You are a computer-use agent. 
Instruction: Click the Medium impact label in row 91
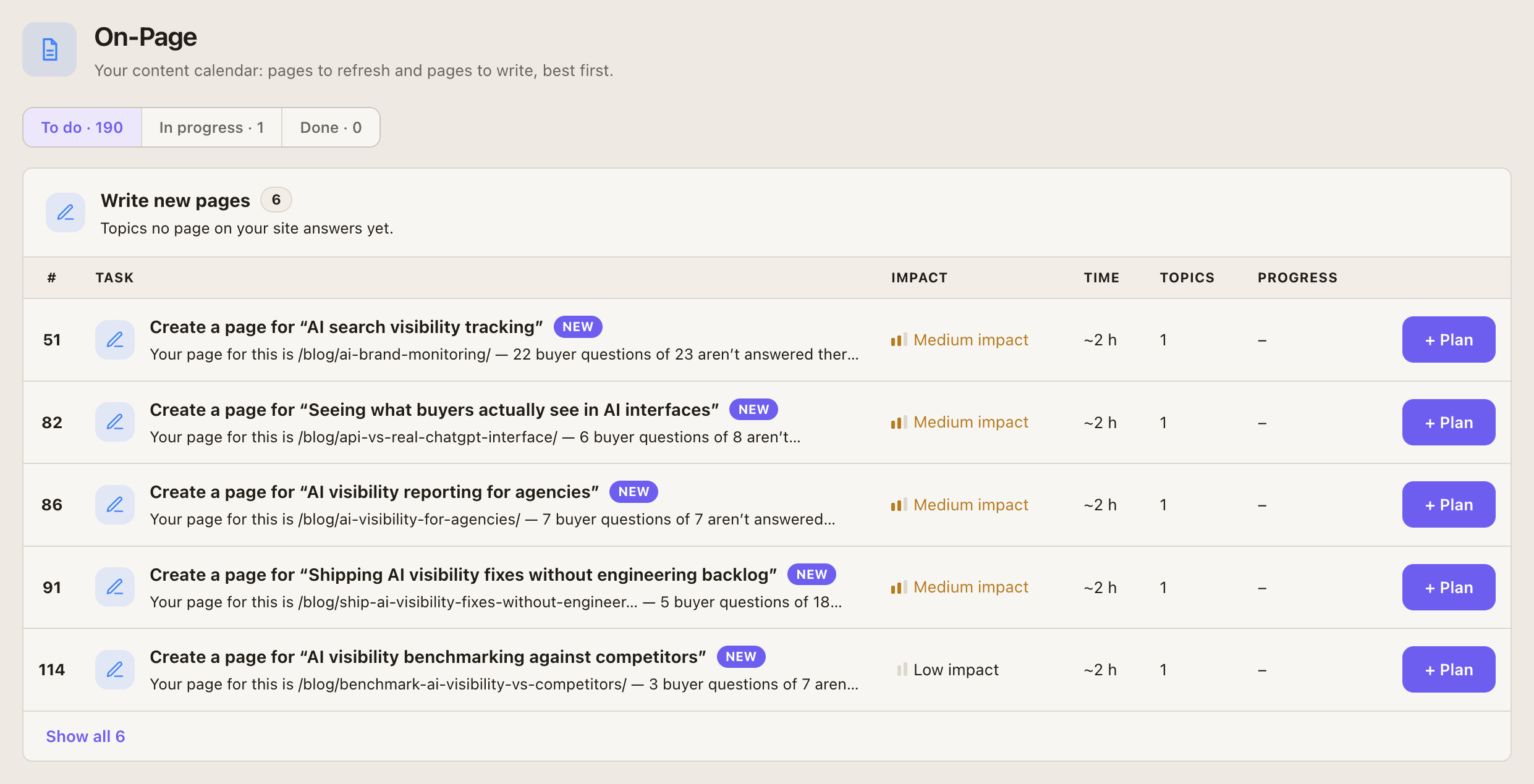(971, 587)
